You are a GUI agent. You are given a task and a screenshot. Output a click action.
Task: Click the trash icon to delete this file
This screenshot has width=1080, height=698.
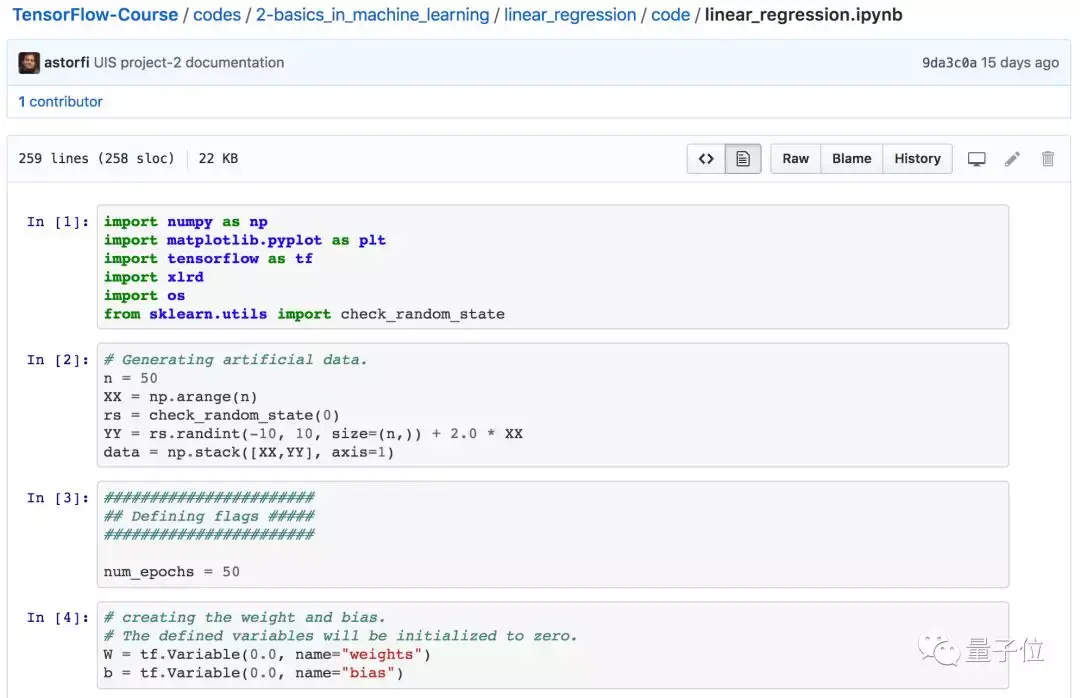pyautogui.click(x=1046, y=158)
